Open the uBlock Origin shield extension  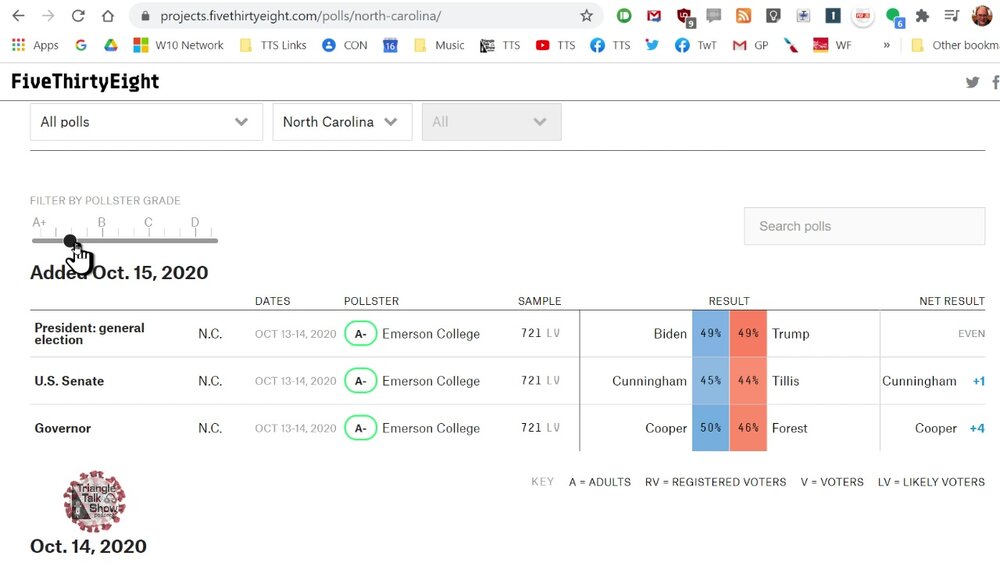click(685, 17)
